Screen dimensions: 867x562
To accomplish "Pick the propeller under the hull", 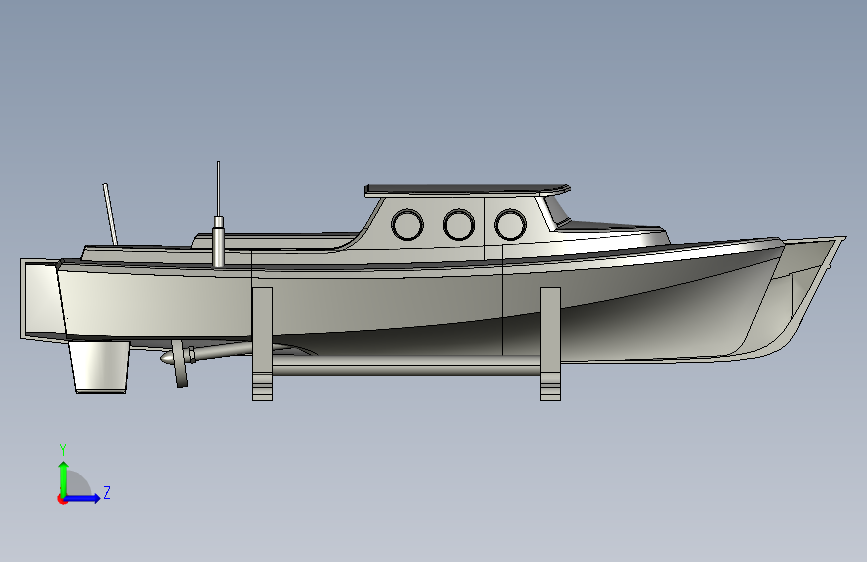I will (x=179, y=363).
